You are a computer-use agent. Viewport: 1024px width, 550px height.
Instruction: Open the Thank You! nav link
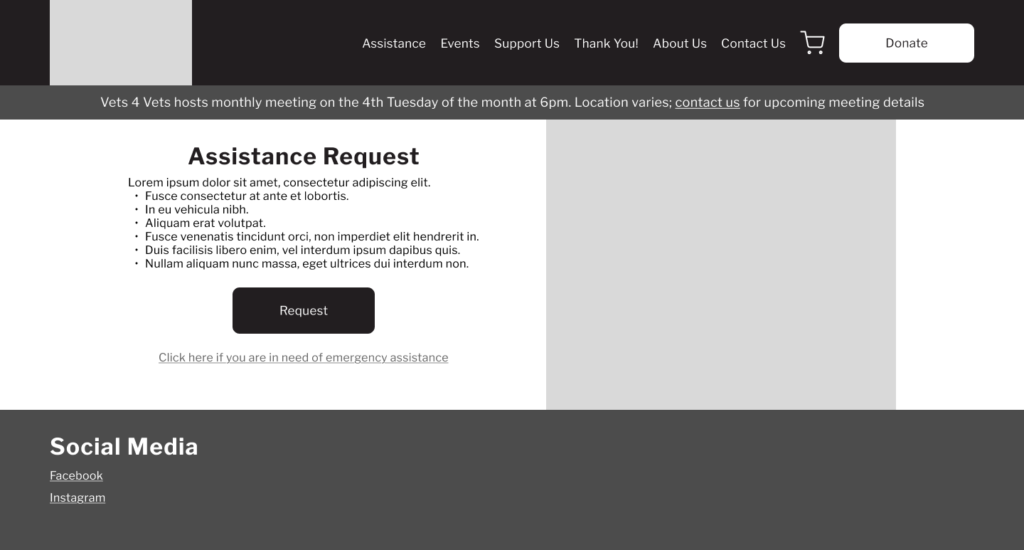coord(606,44)
